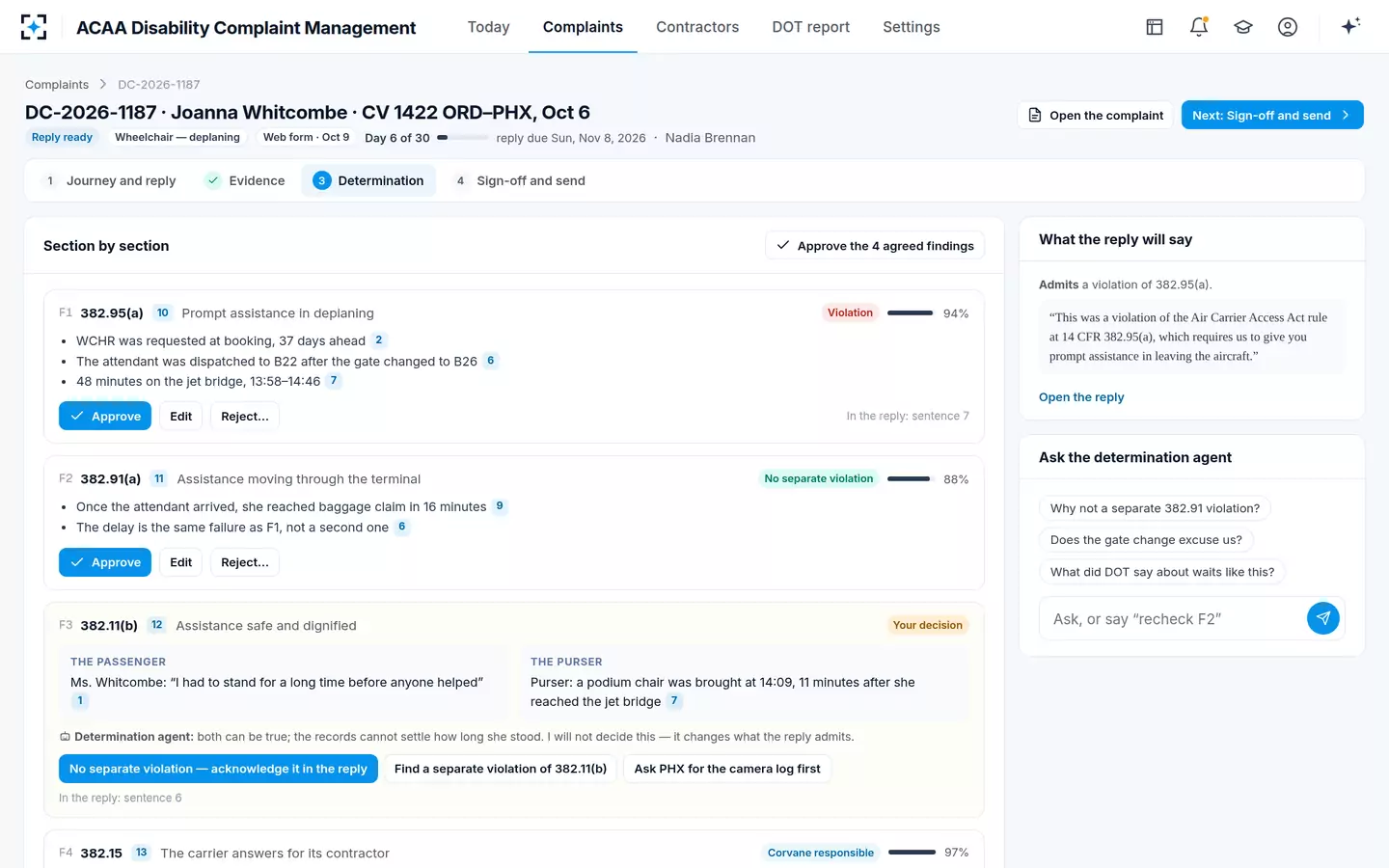Click citation badge 10 beside 382.95(a)
1389x868 pixels.
pos(163,312)
